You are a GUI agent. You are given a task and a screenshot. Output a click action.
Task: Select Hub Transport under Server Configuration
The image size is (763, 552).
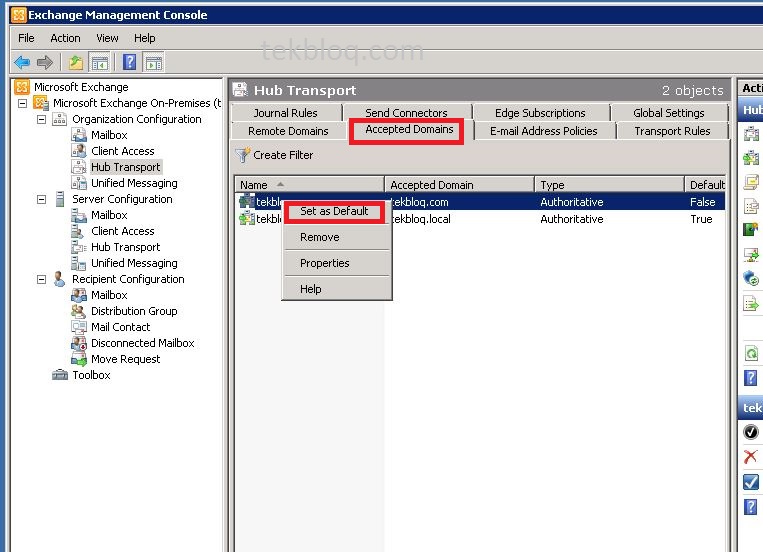pyautogui.click(x=126, y=247)
